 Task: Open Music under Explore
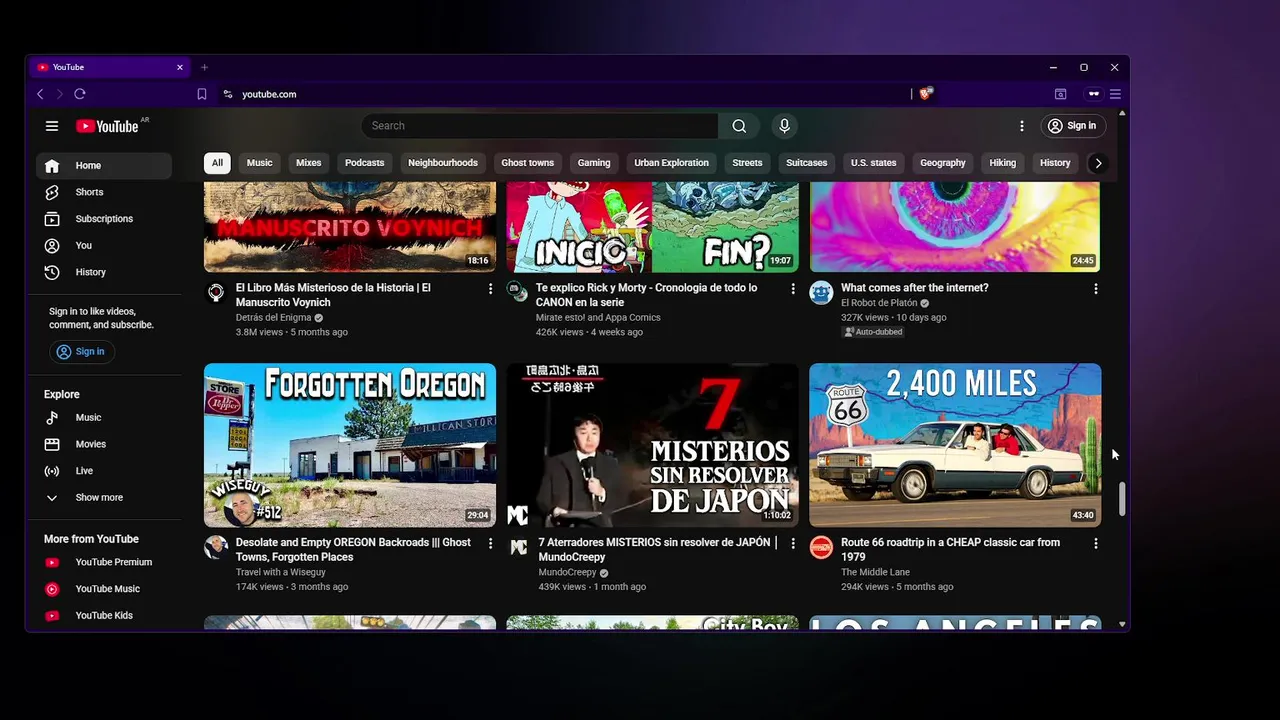pyautogui.click(x=104, y=418)
